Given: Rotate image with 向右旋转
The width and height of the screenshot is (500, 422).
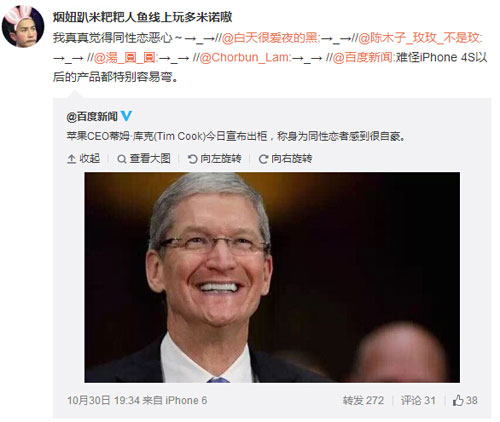Looking at the screenshot, I should (285, 159).
